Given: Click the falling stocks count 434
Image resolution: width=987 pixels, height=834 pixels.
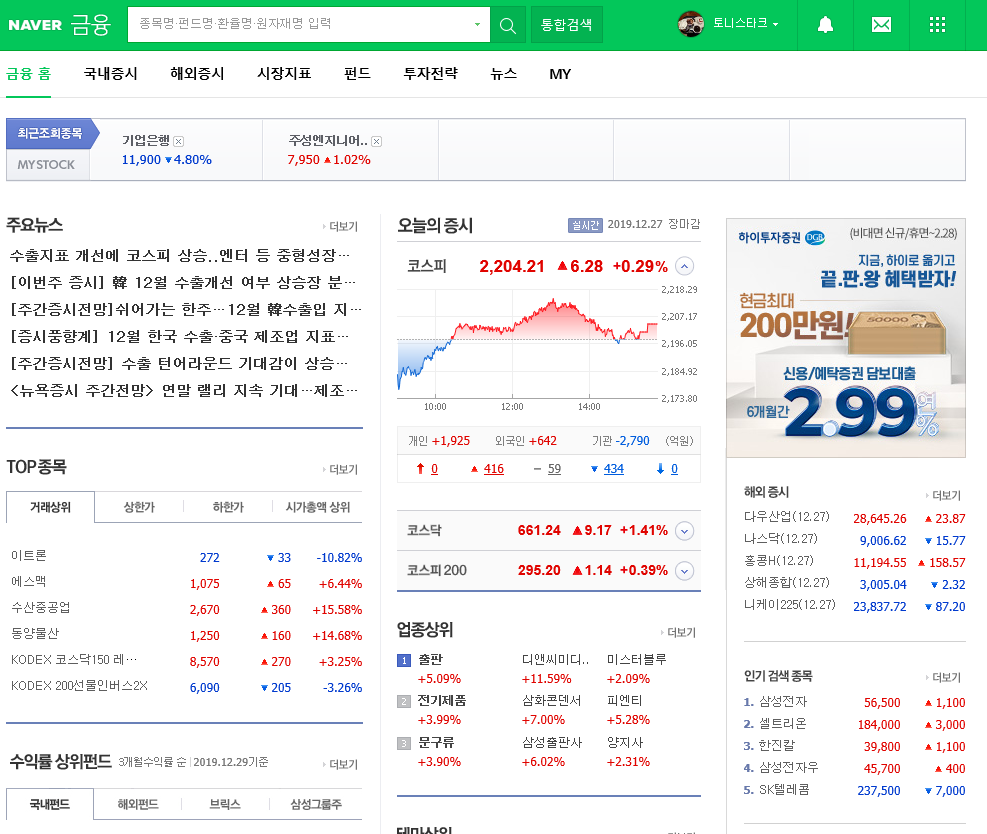Looking at the screenshot, I should pos(614,469).
